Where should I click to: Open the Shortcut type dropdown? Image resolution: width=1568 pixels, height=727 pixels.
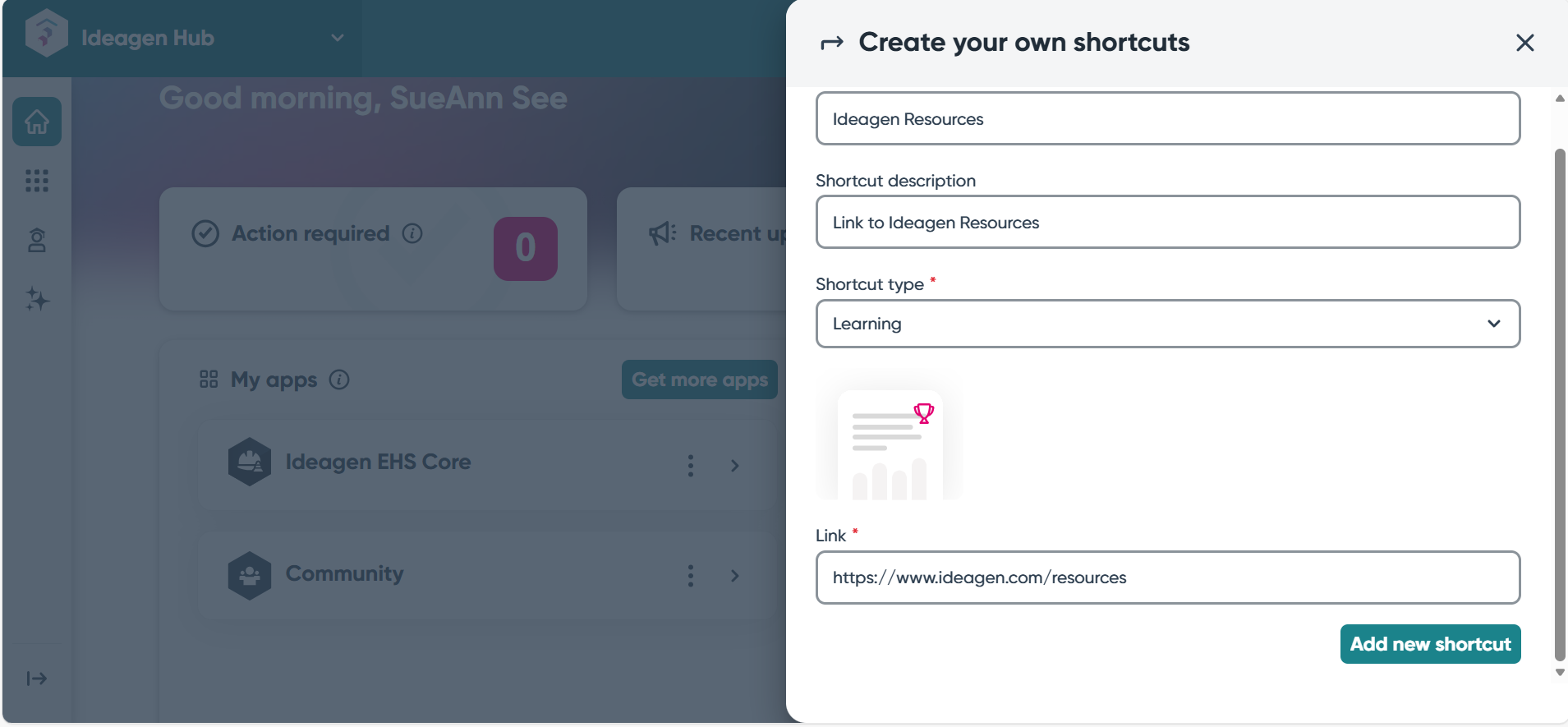[x=1167, y=324]
